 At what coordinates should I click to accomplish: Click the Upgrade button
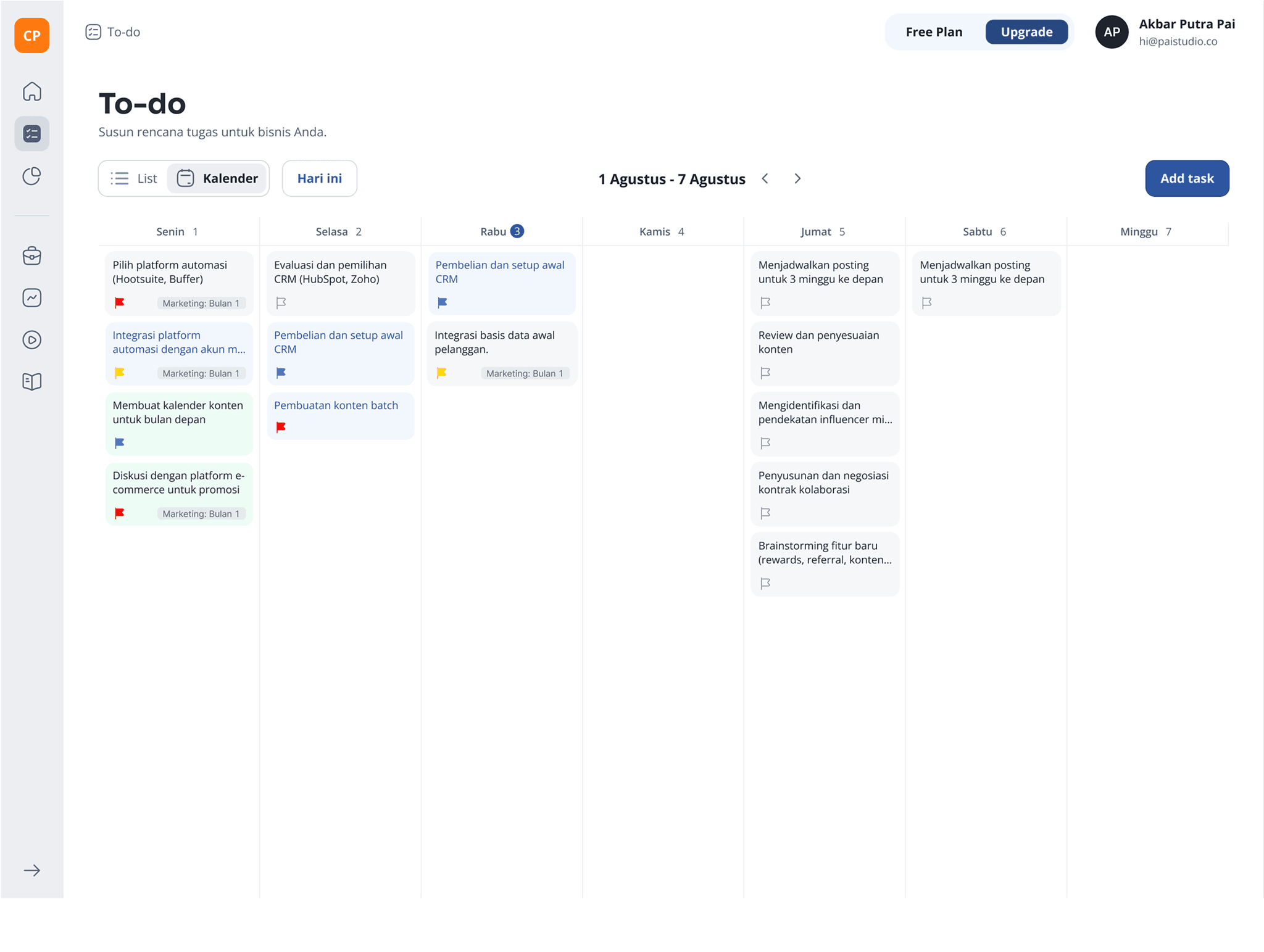[1026, 32]
